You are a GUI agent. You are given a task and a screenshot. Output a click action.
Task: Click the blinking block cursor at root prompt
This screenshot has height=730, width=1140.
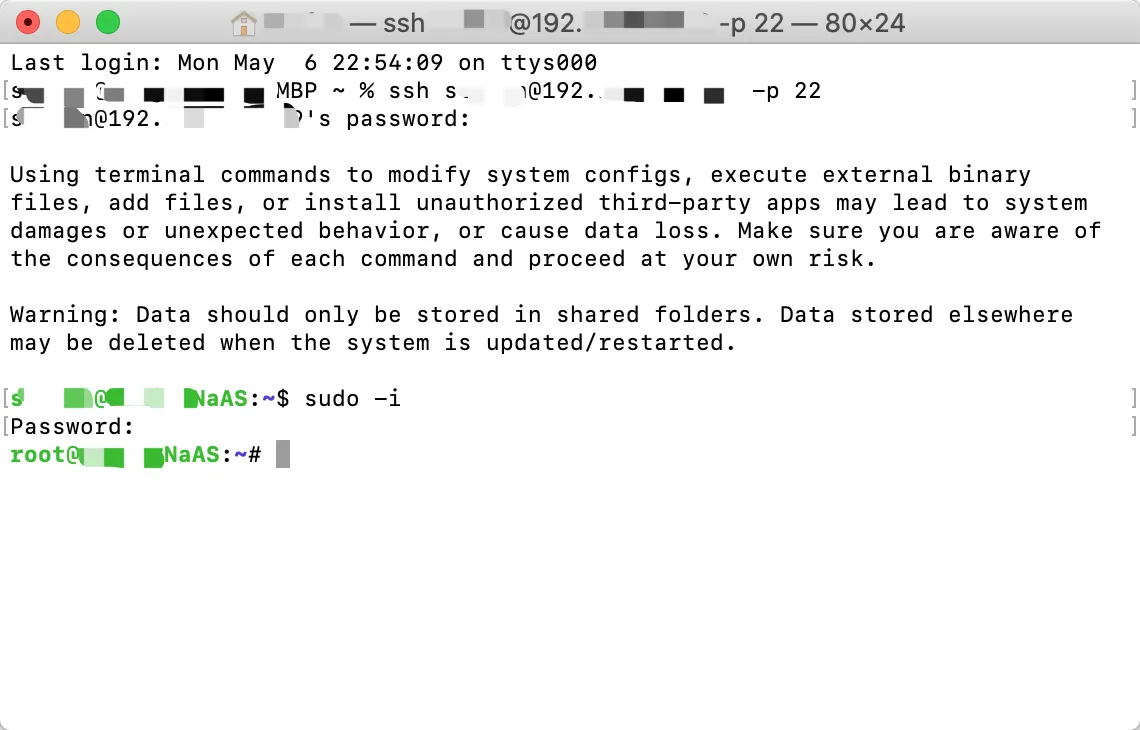(x=281, y=454)
